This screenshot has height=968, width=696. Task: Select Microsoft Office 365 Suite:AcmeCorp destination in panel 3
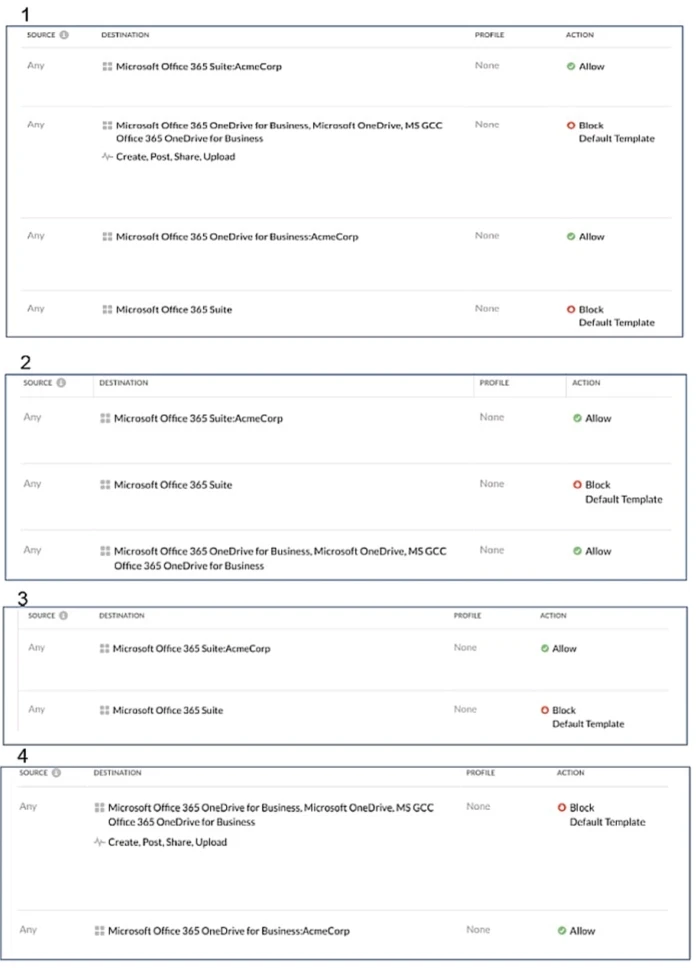point(191,649)
